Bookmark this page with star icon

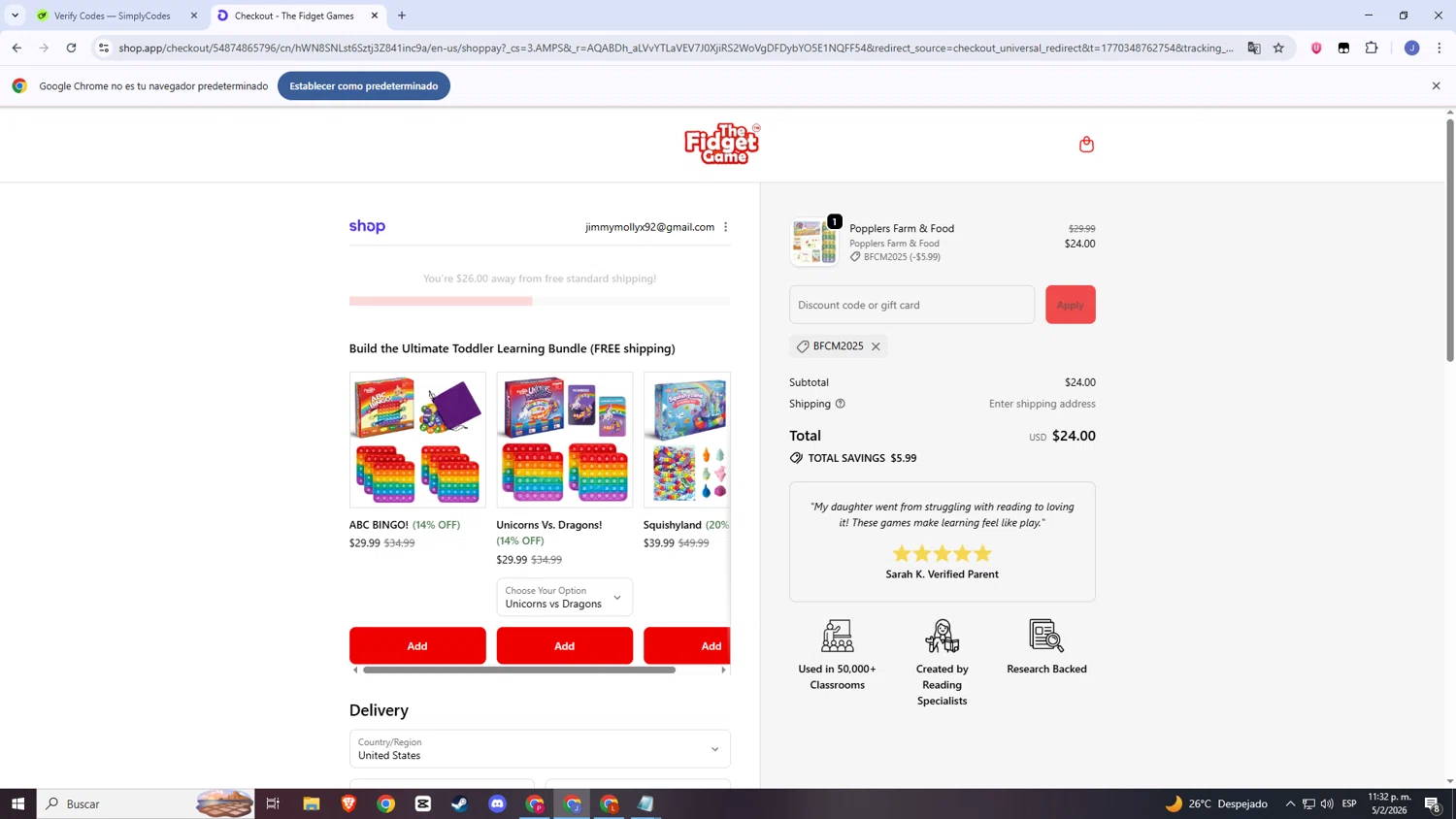pos(1278,48)
